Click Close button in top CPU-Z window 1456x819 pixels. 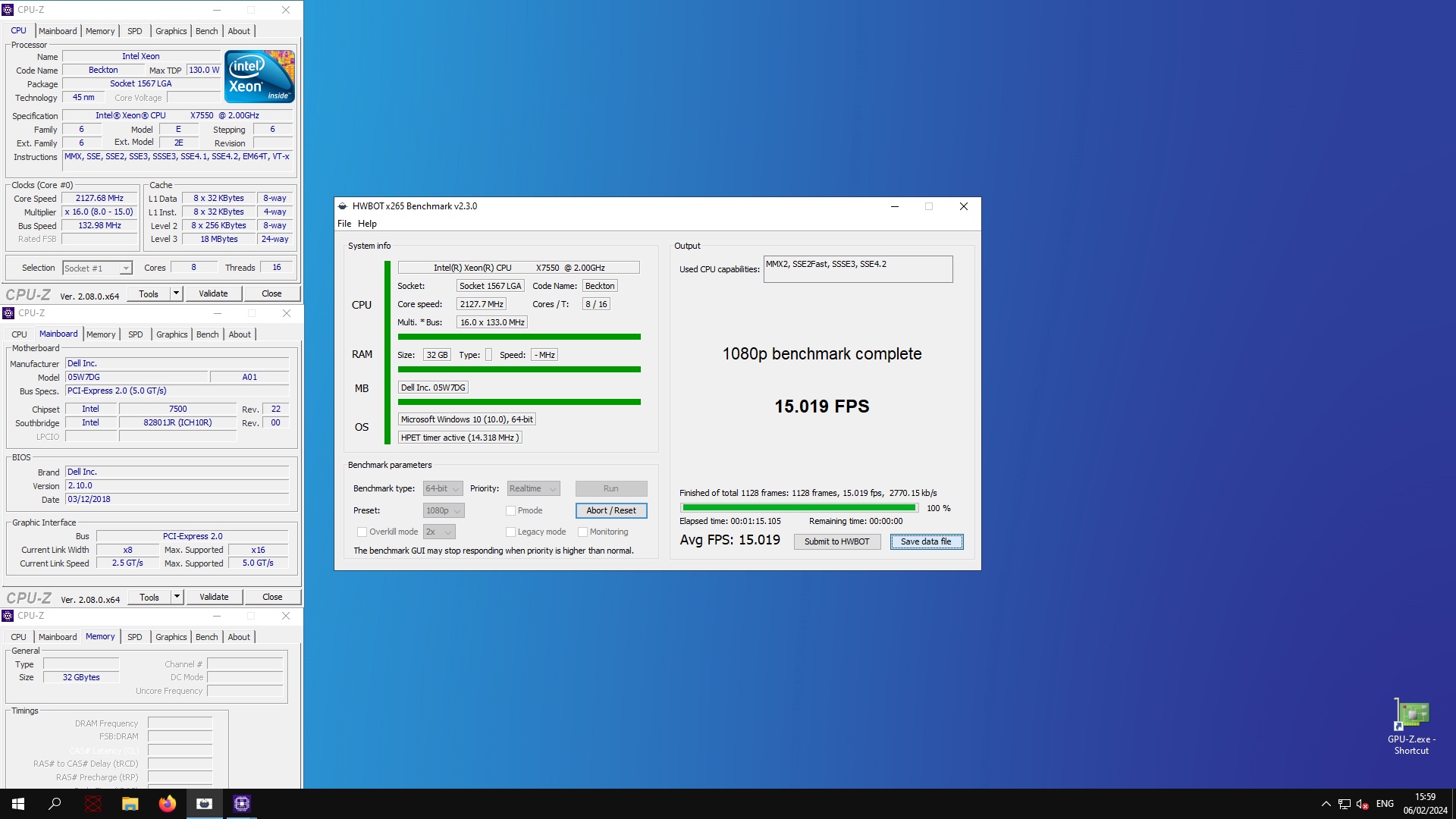coord(271,293)
